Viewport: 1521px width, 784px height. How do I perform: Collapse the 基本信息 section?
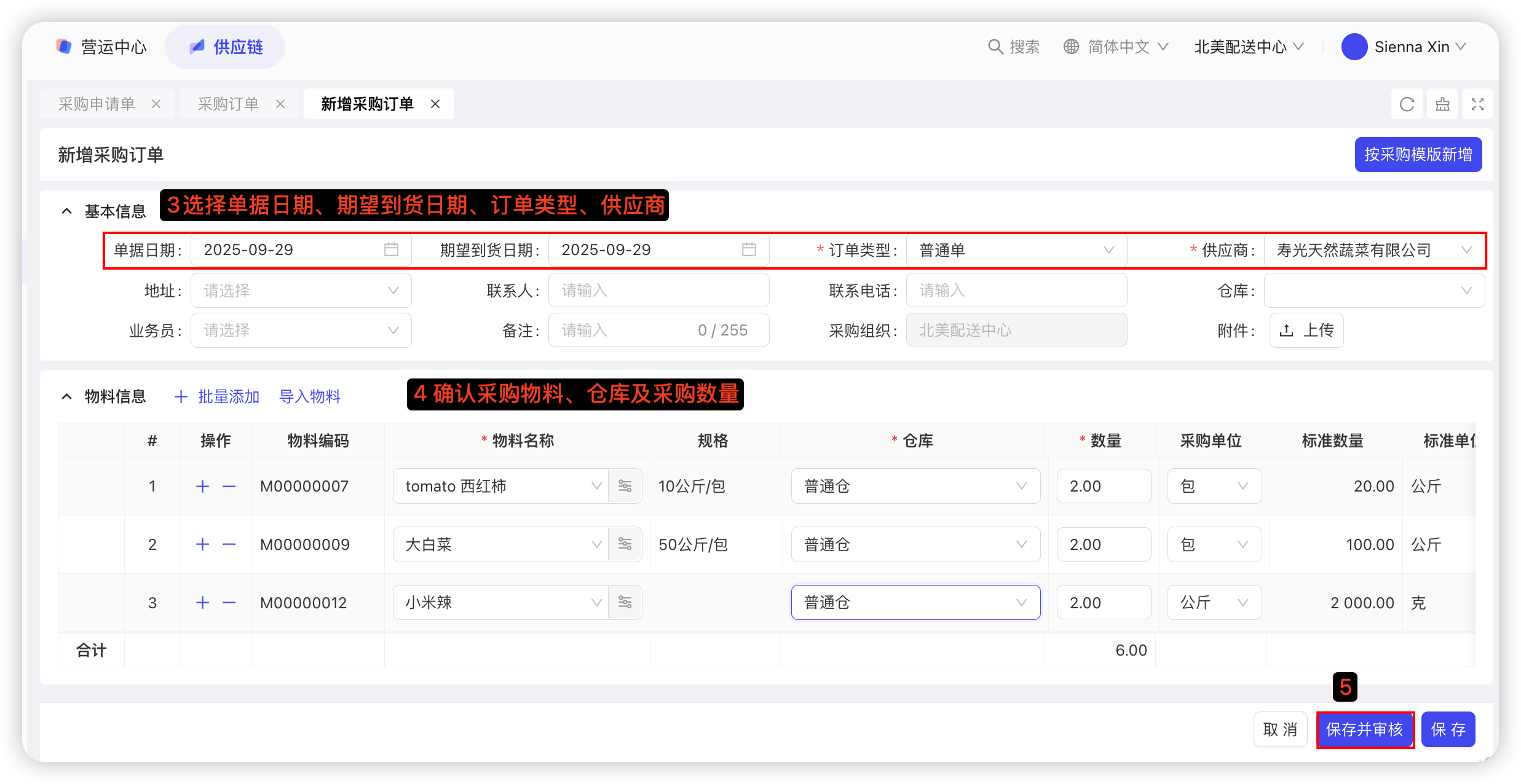[x=66, y=211]
